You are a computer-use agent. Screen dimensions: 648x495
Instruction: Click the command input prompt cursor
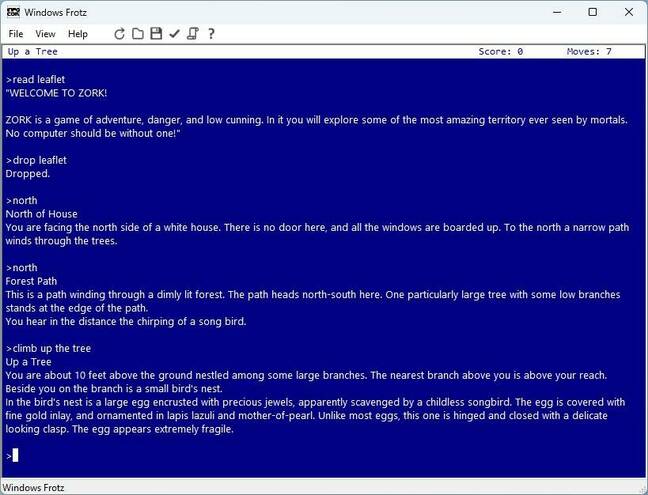[x=15, y=455]
